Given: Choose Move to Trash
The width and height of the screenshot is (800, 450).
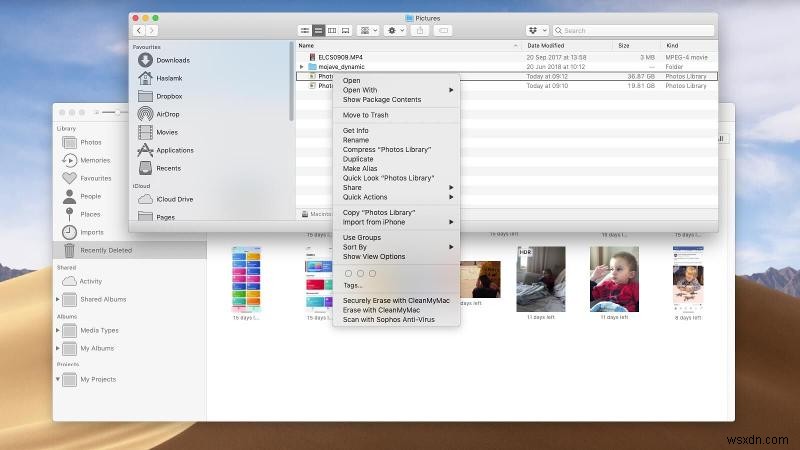Looking at the screenshot, I should (x=396, y=115).
